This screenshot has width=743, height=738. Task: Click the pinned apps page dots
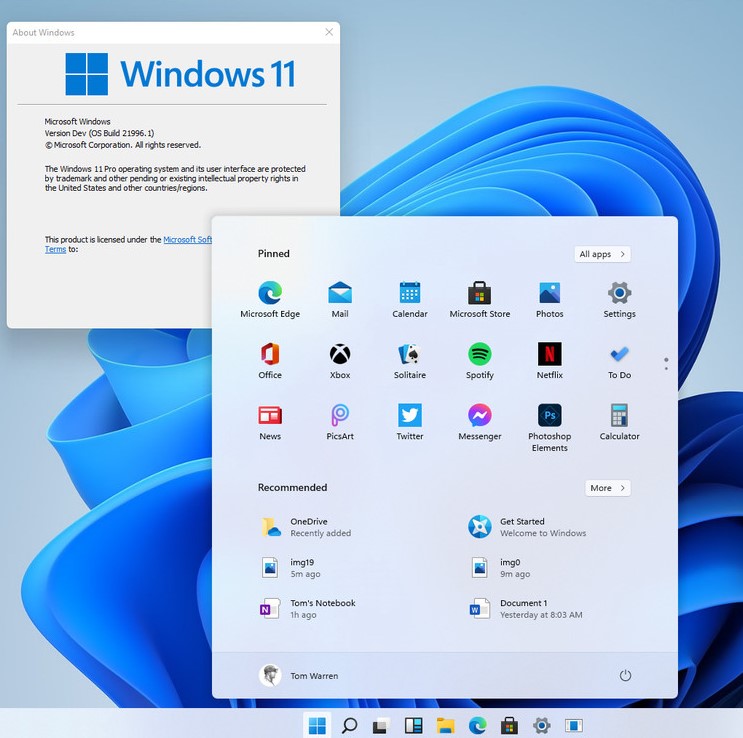pyautogui.click(x=666, y=363)
